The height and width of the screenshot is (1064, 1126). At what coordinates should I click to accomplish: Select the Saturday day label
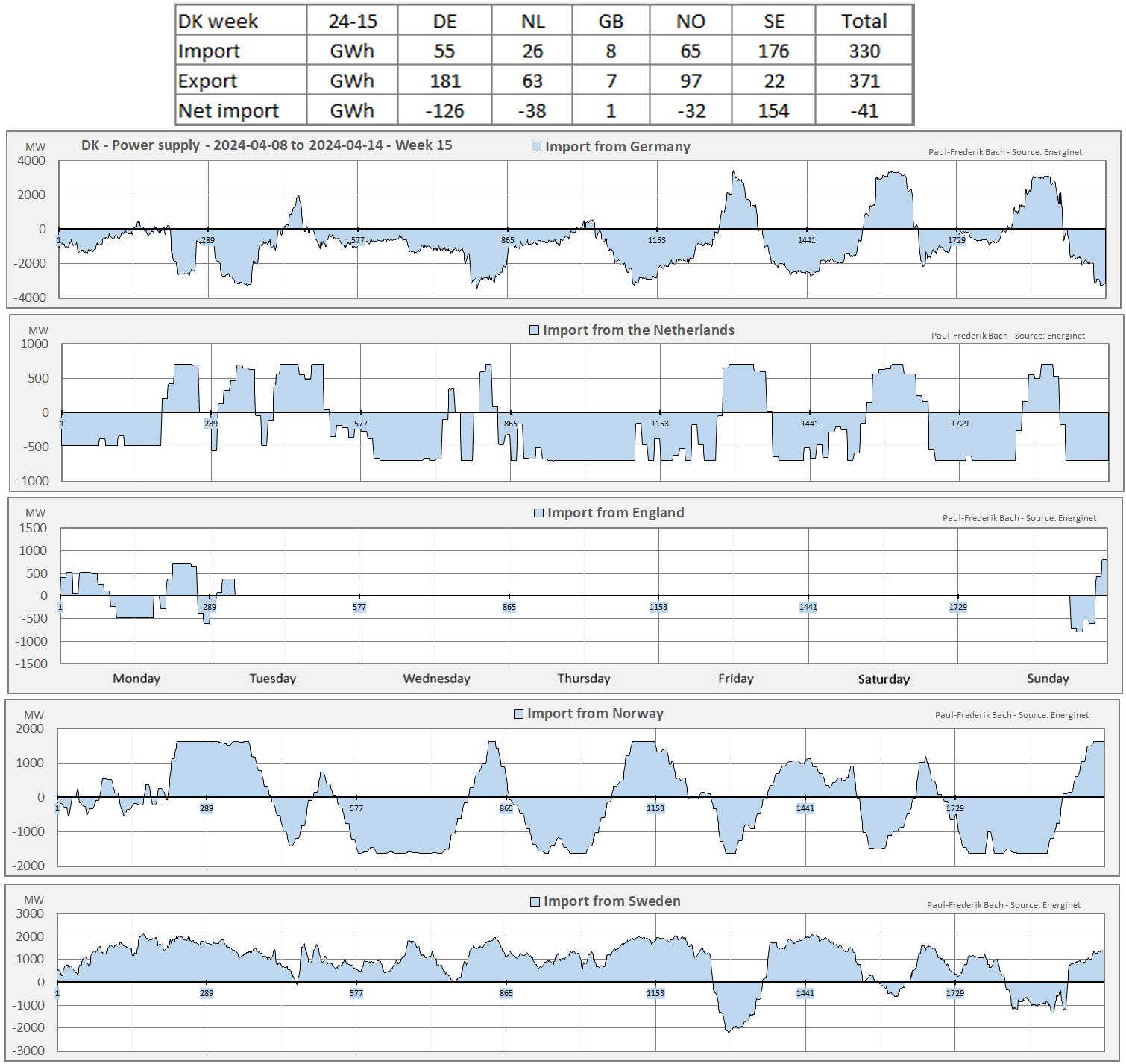pos(884,679)
